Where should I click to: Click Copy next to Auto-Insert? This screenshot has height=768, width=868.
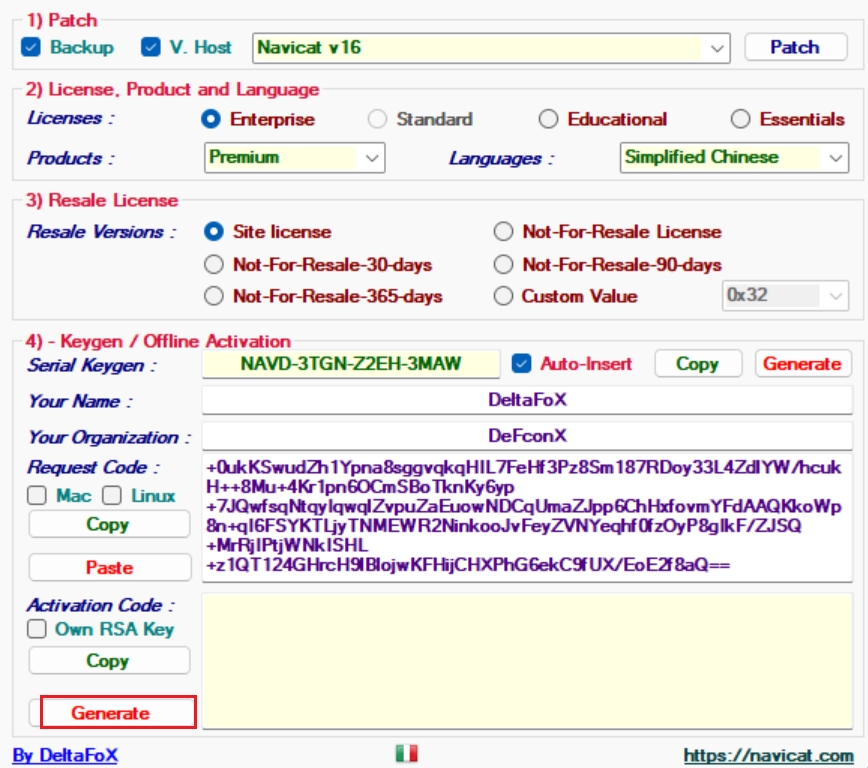click(697, 364)
